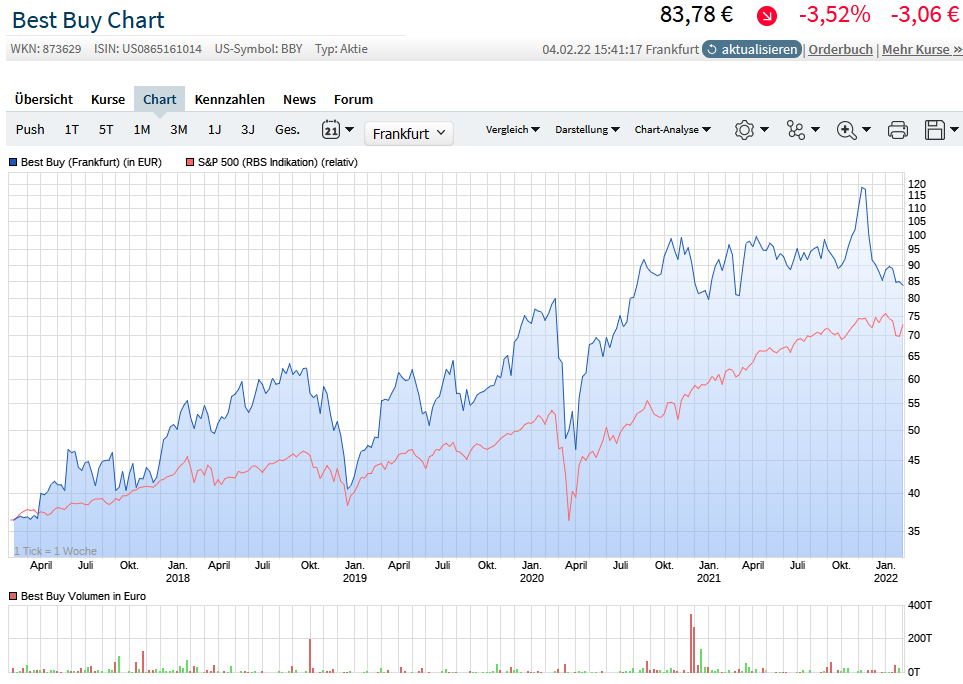This screenshot has height=684, width=963.
Task: Open the News tab
Action: 299,99
